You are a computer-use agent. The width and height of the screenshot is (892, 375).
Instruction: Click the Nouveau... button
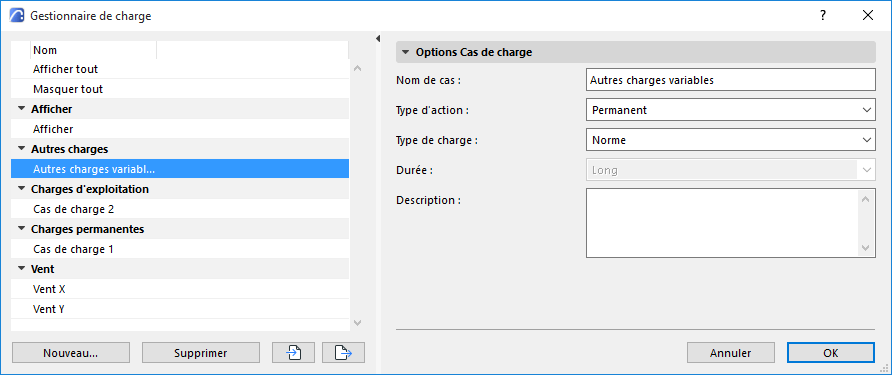71,353
